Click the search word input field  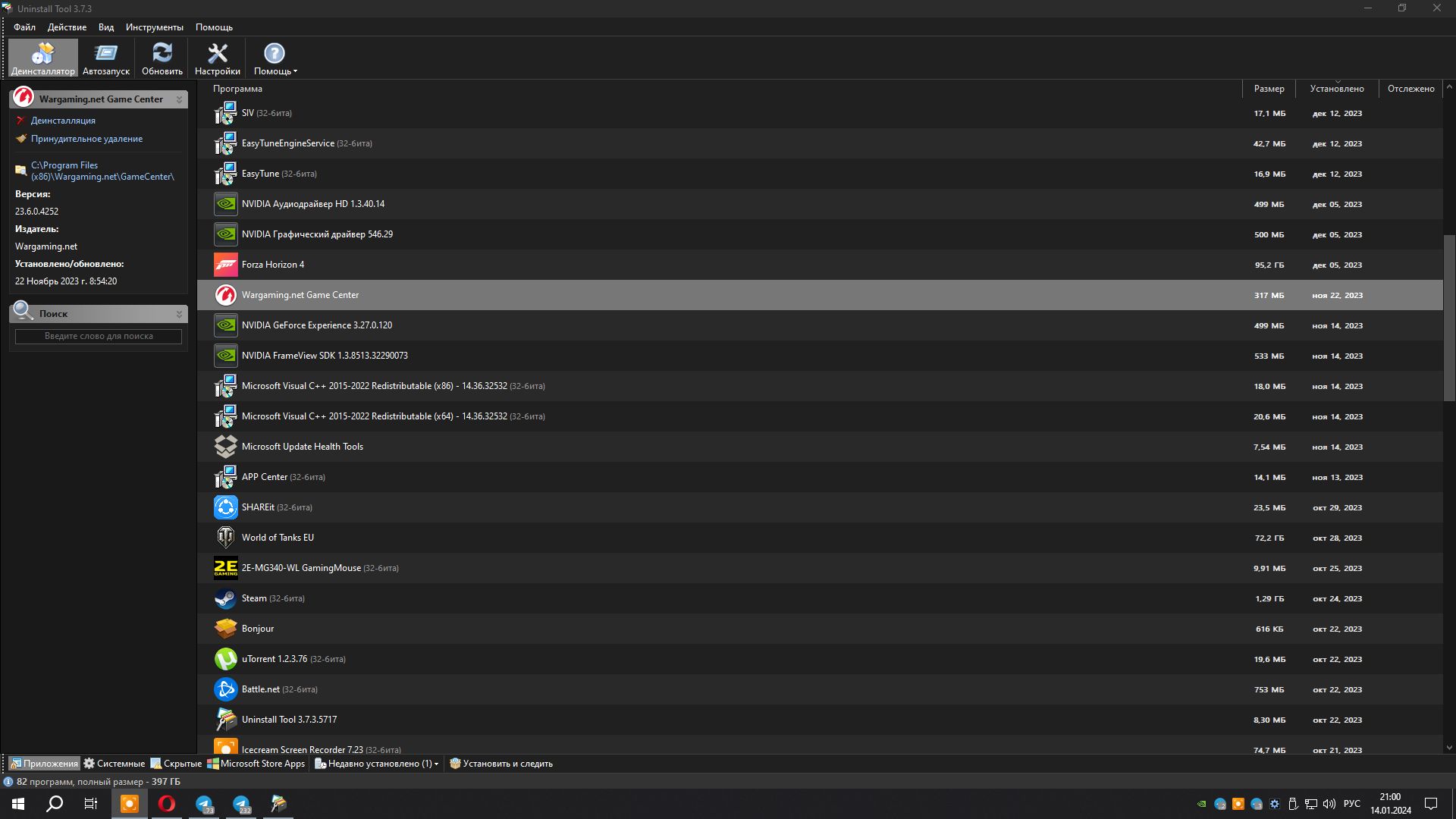click(99, 336)
